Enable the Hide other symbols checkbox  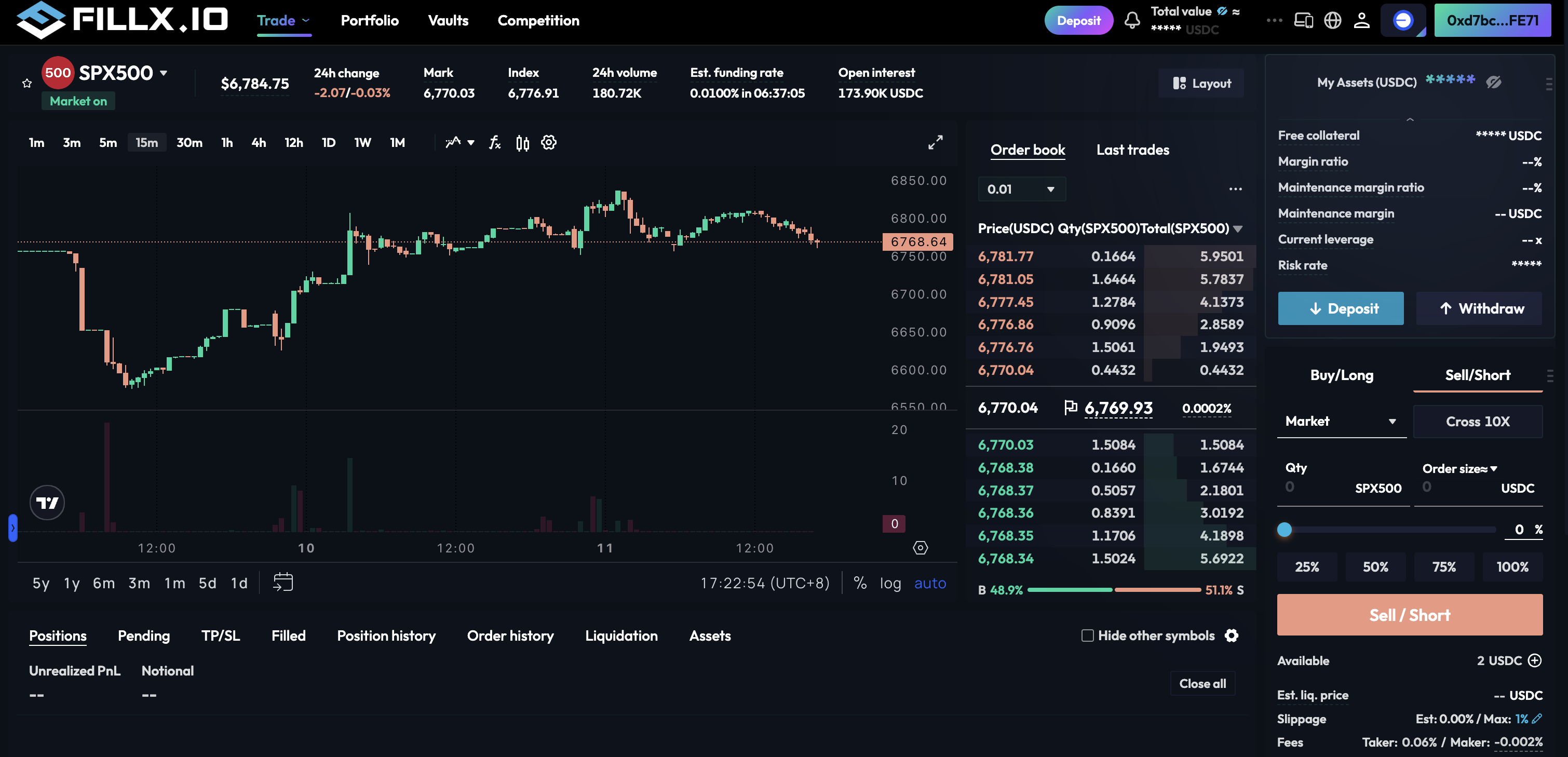point(1087,636)
